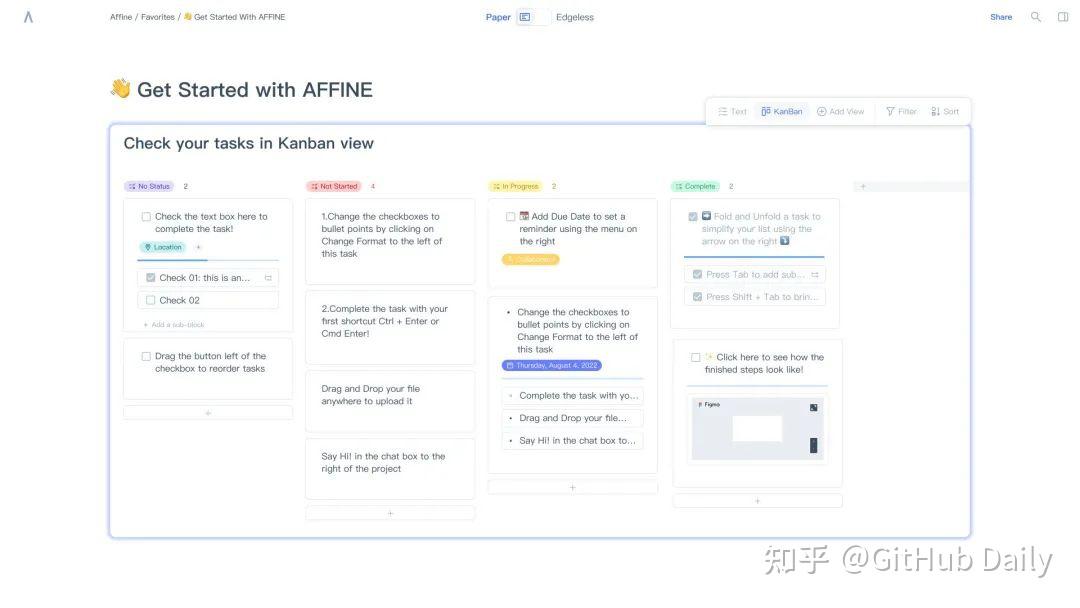Add a new kanban column with plus
The image size is (1080, 608).
pos(863,187)
